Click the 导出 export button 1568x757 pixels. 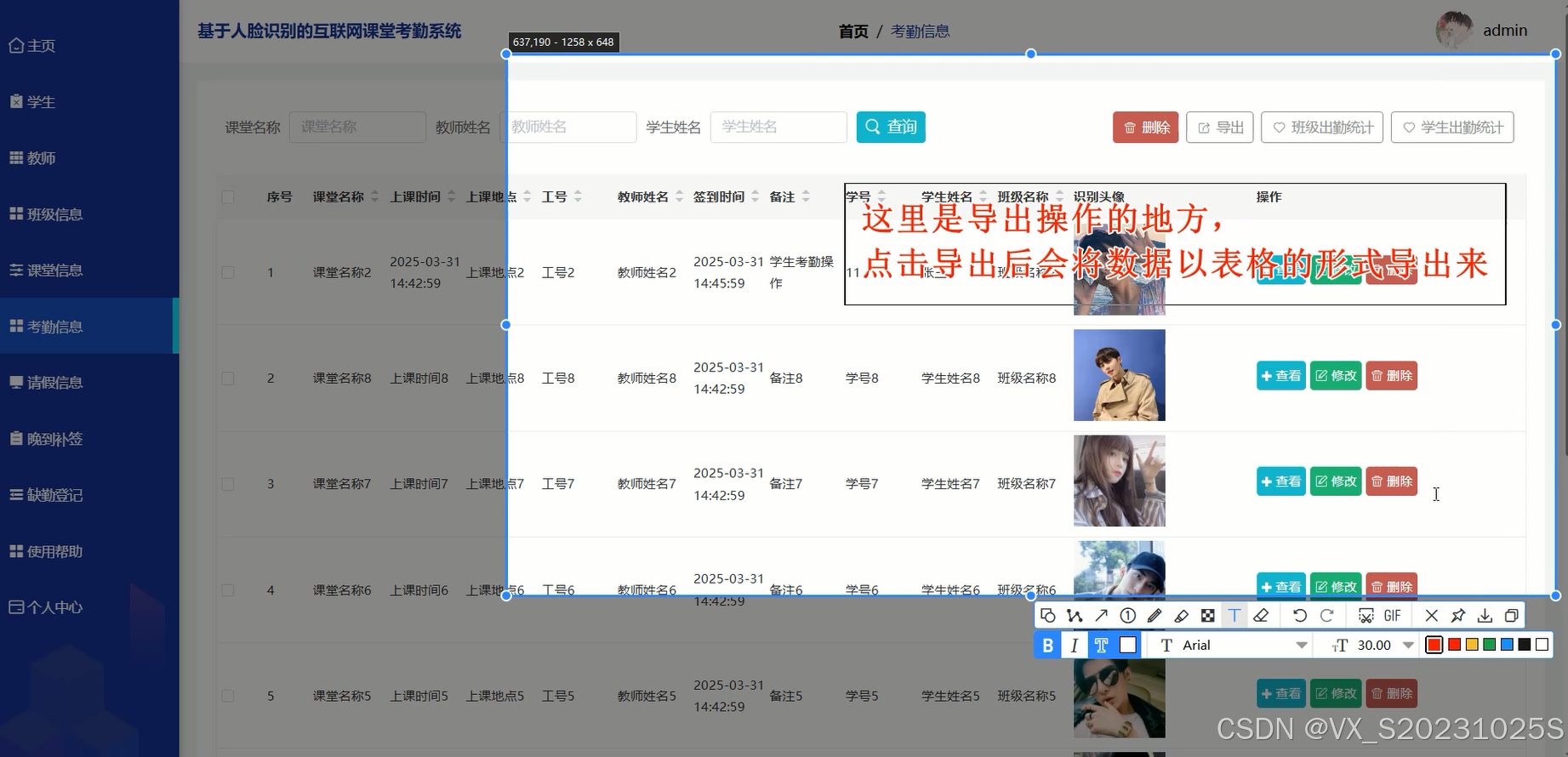(x=1220, y=128)
